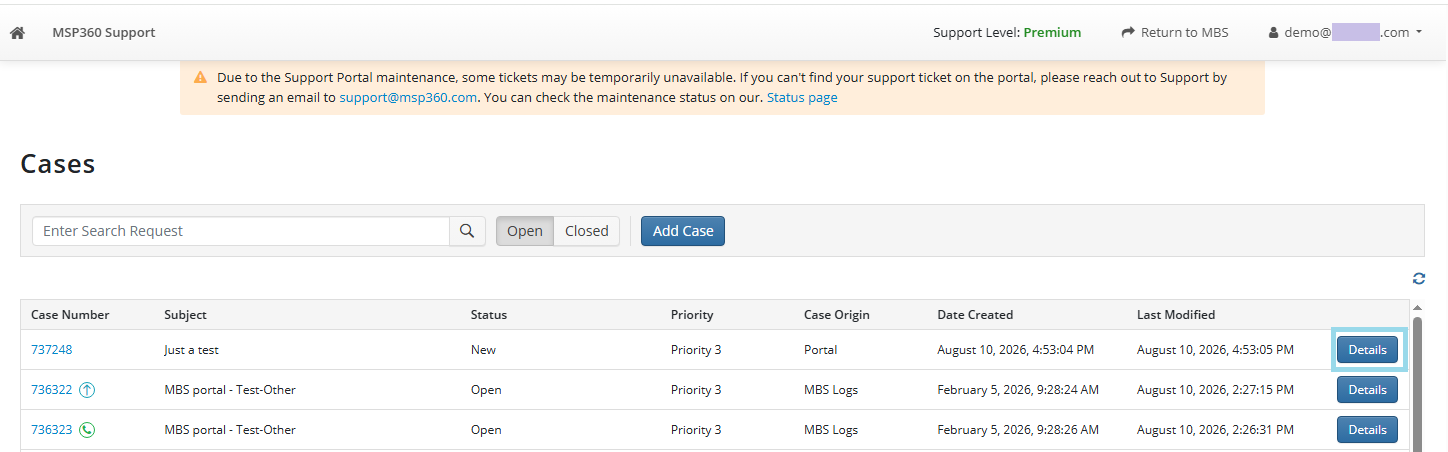Expand the demo account dropdown caret

click(1419, 33)
